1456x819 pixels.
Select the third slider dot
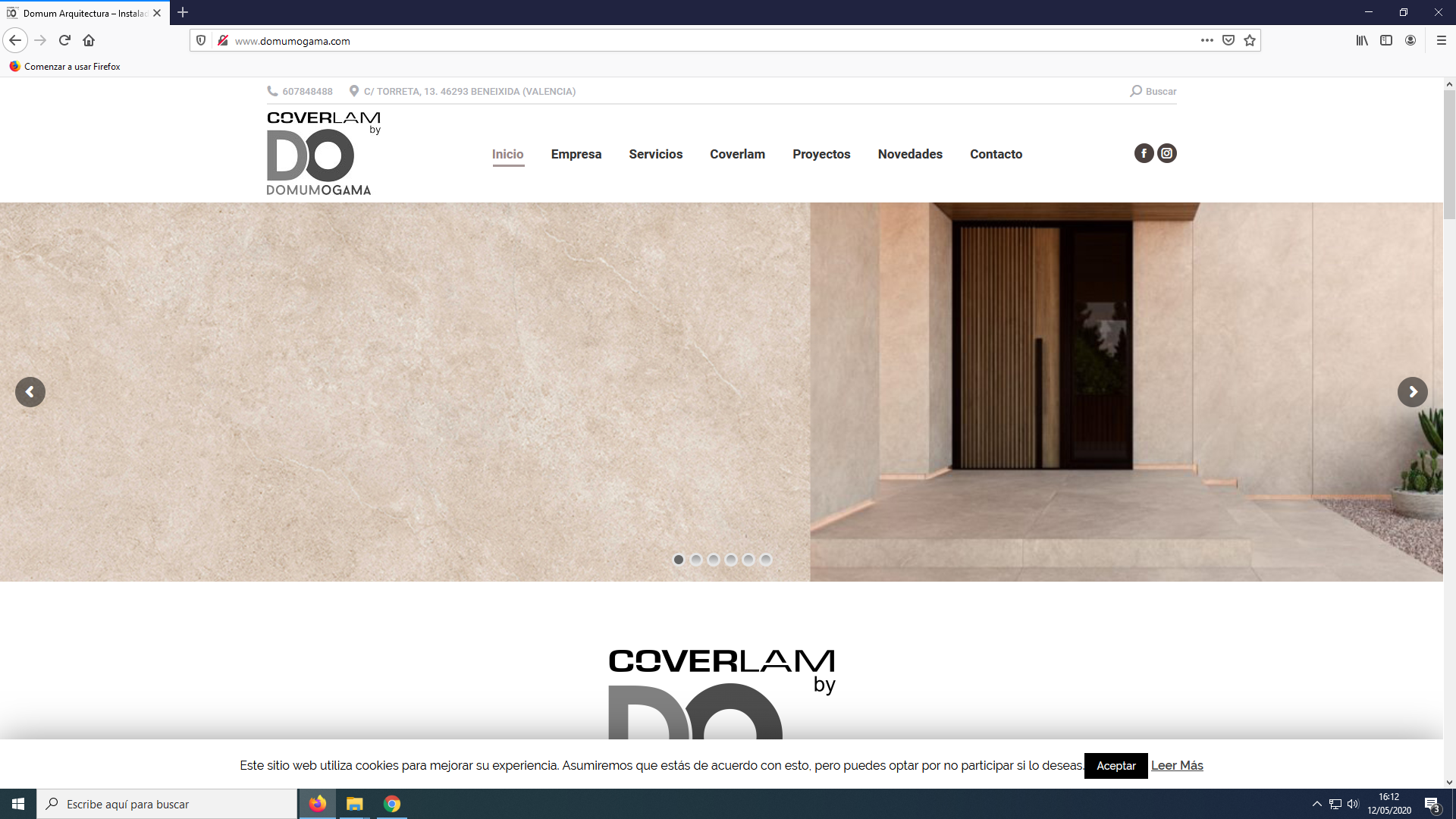[x=714, y=560]
